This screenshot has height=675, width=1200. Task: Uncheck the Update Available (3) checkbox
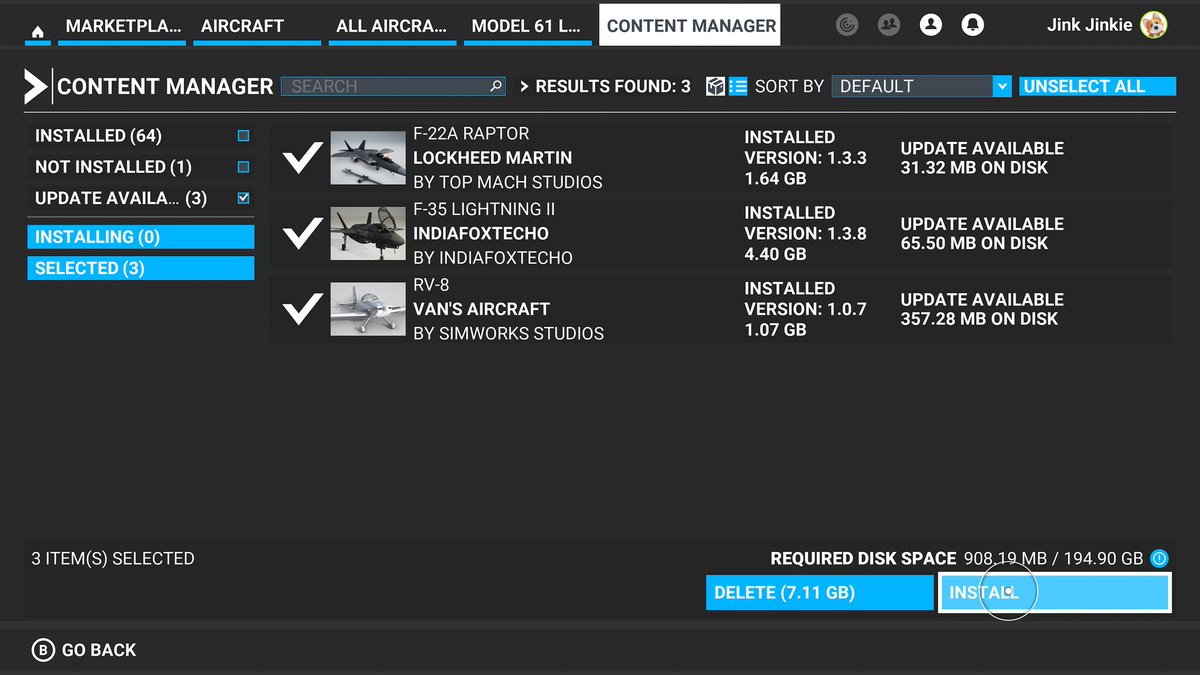(x=243, y=198)
